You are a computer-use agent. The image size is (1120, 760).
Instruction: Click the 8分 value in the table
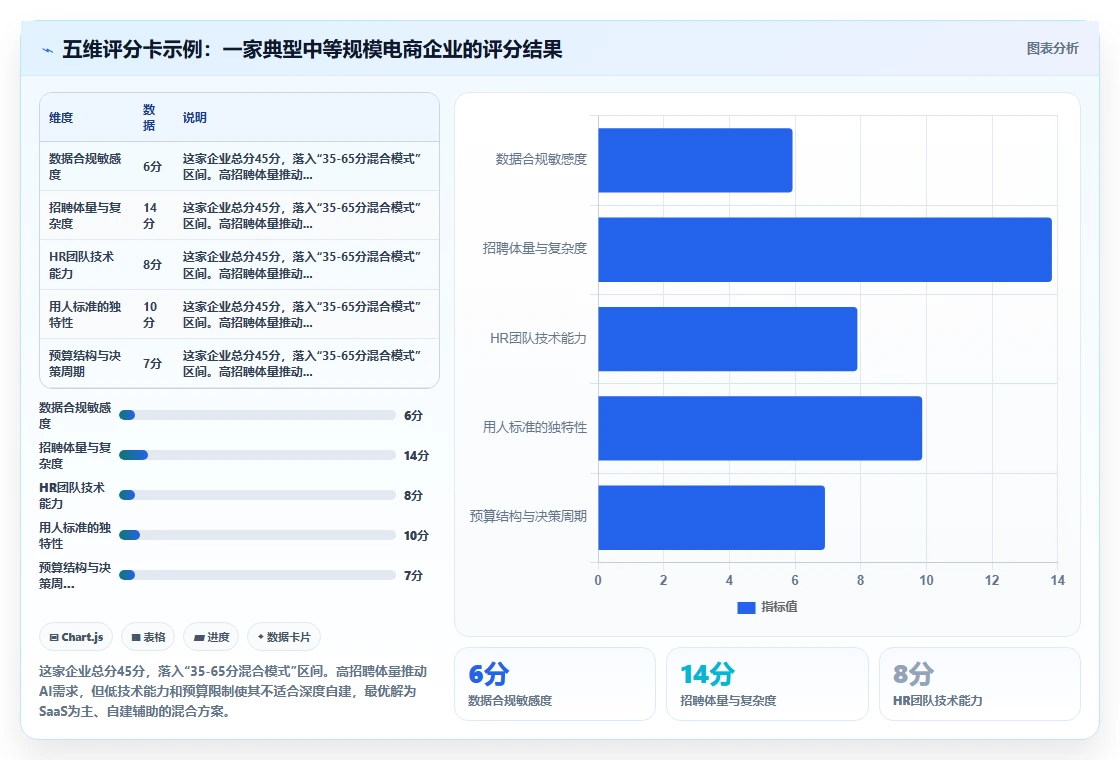[x=152, y=265]
